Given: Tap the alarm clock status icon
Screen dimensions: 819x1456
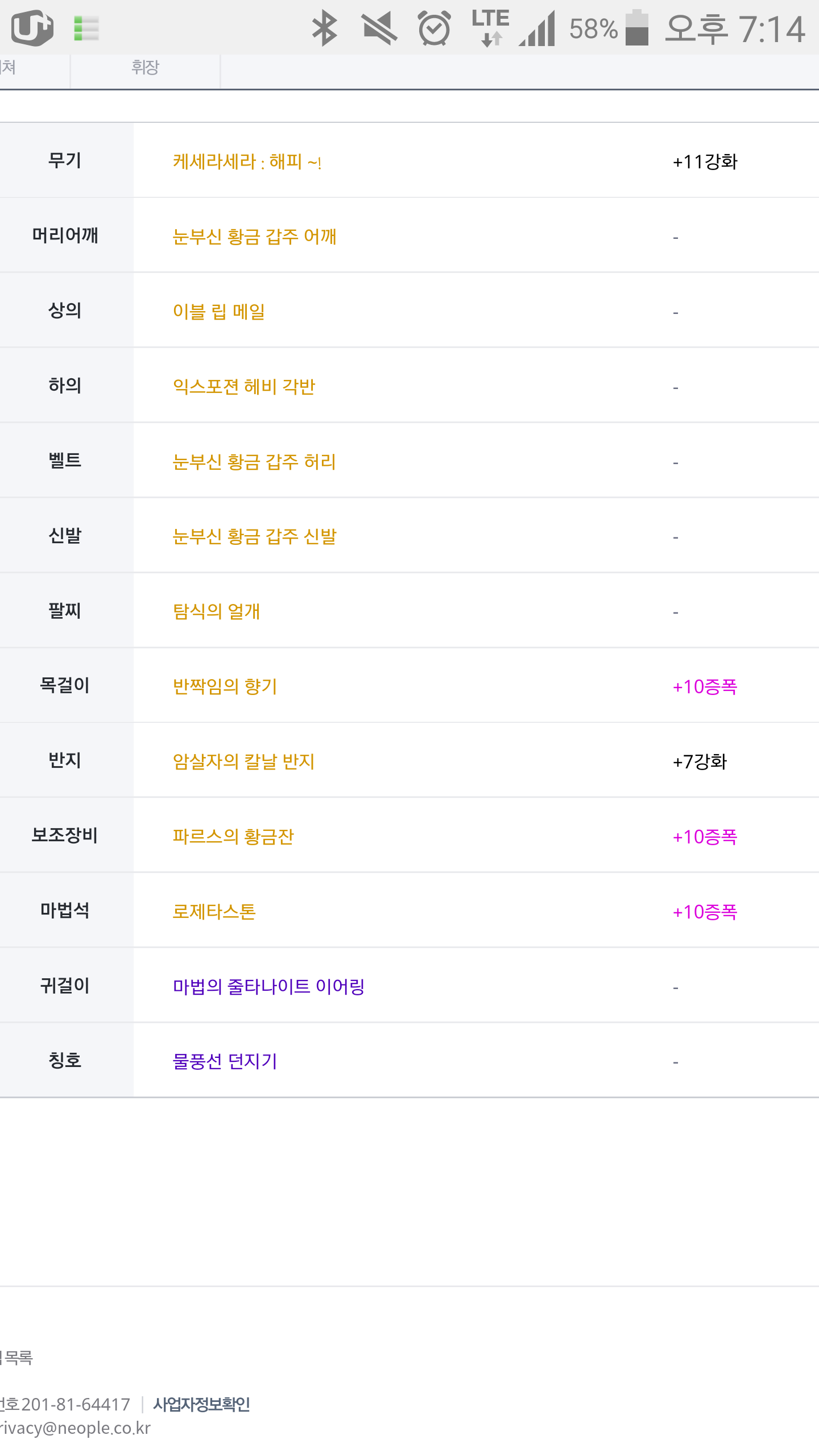Looking at the screenshot, I should point(435,28).
